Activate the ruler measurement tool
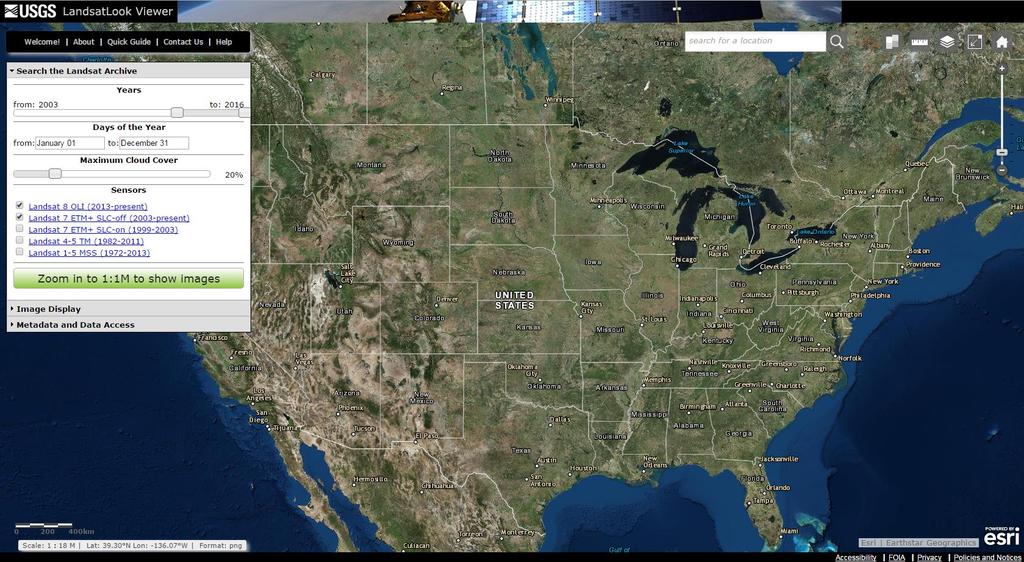 pyautogui.click(x=920, y=42)
